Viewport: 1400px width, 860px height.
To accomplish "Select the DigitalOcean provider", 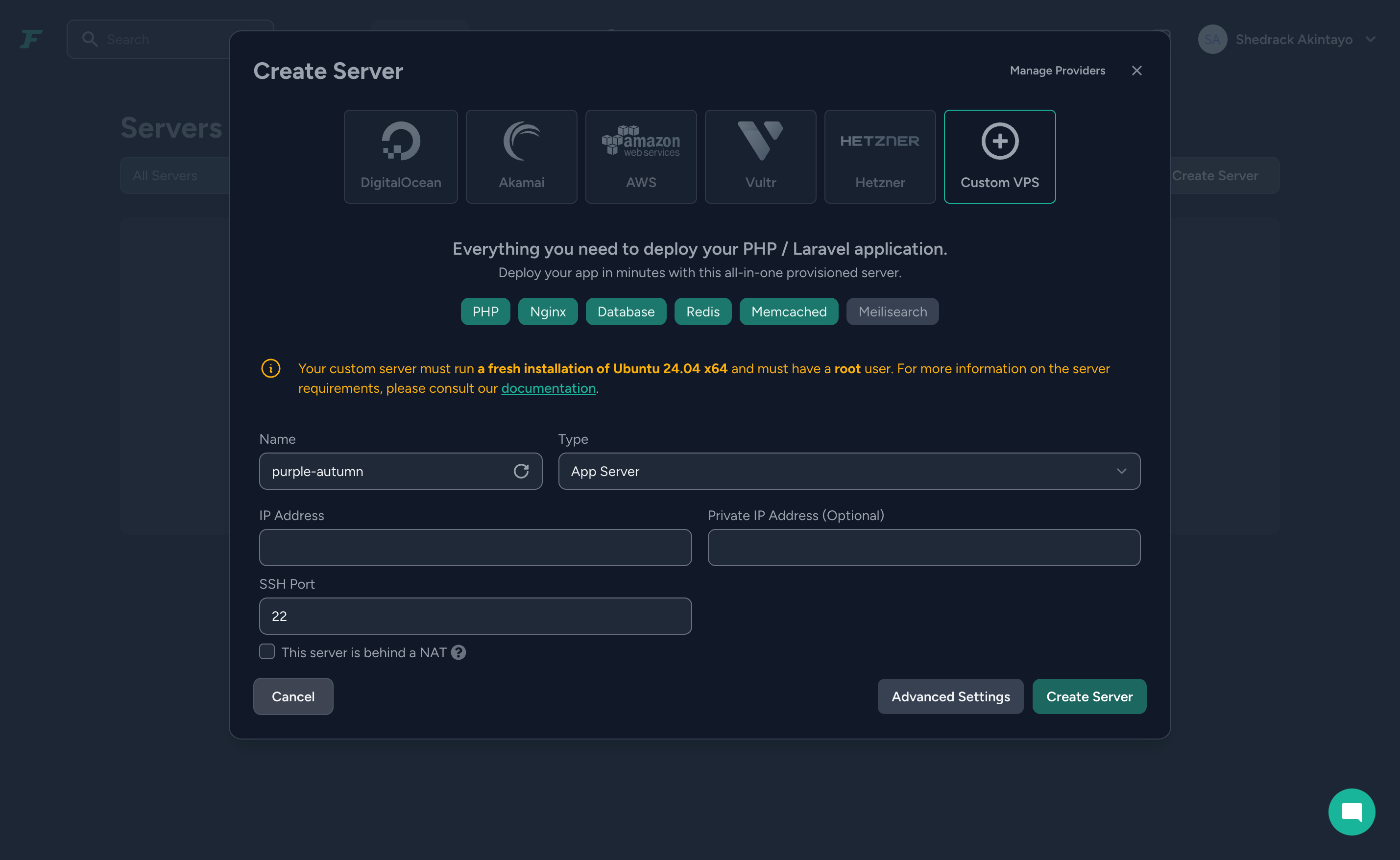I will (x=401, y=156).
